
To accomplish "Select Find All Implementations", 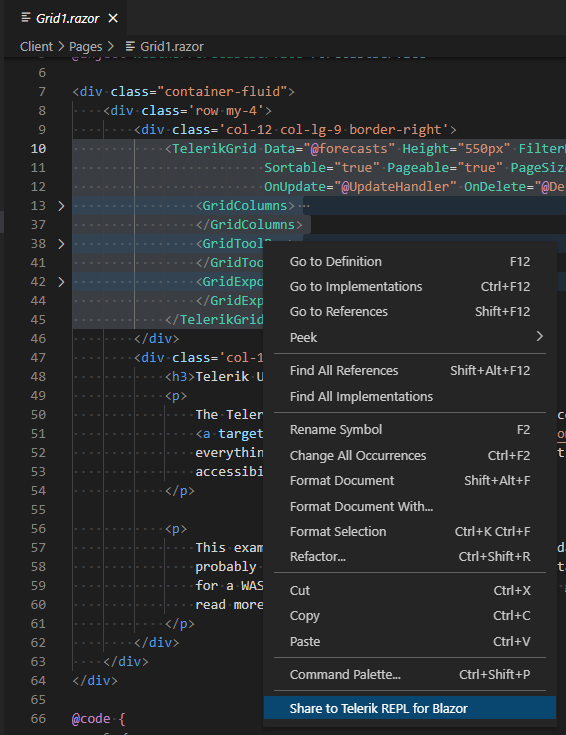I will (x=410, y=397).
